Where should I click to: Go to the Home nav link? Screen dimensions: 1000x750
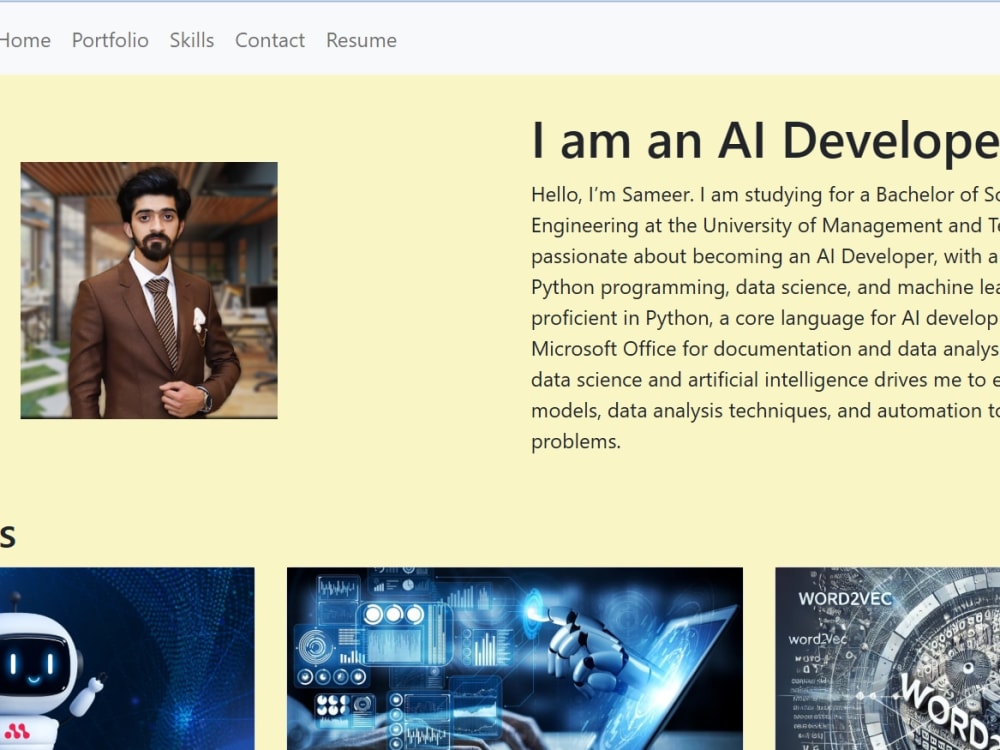(x=24, y=40)
